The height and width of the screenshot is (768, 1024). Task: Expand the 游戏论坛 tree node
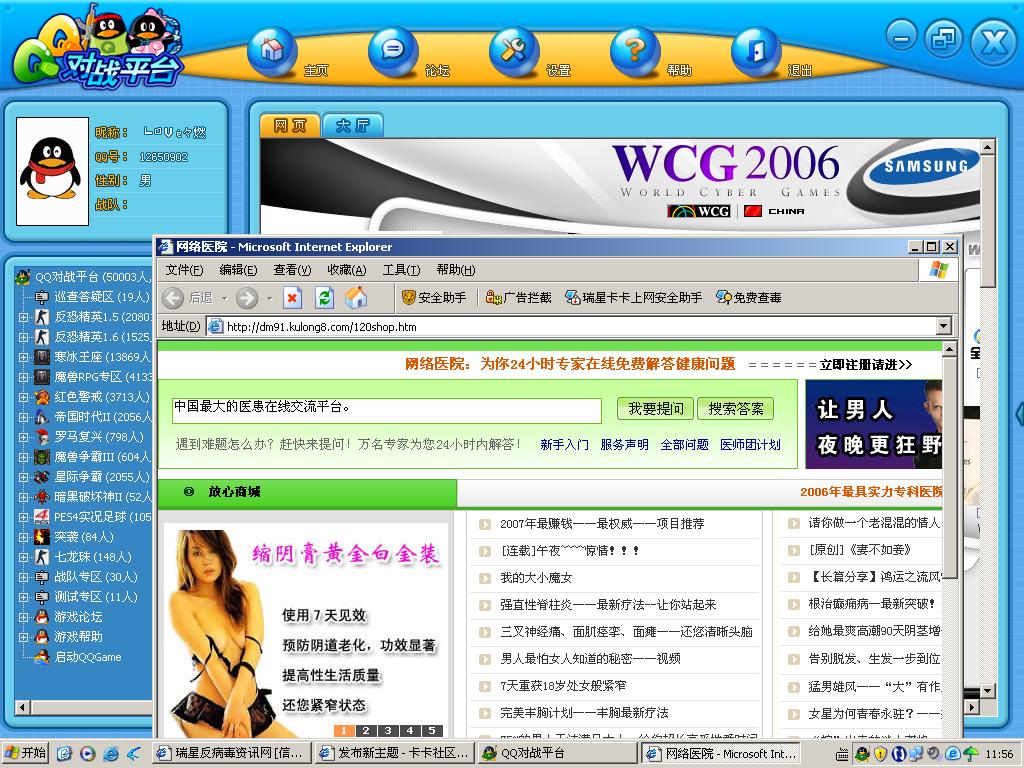click(24, 617)
